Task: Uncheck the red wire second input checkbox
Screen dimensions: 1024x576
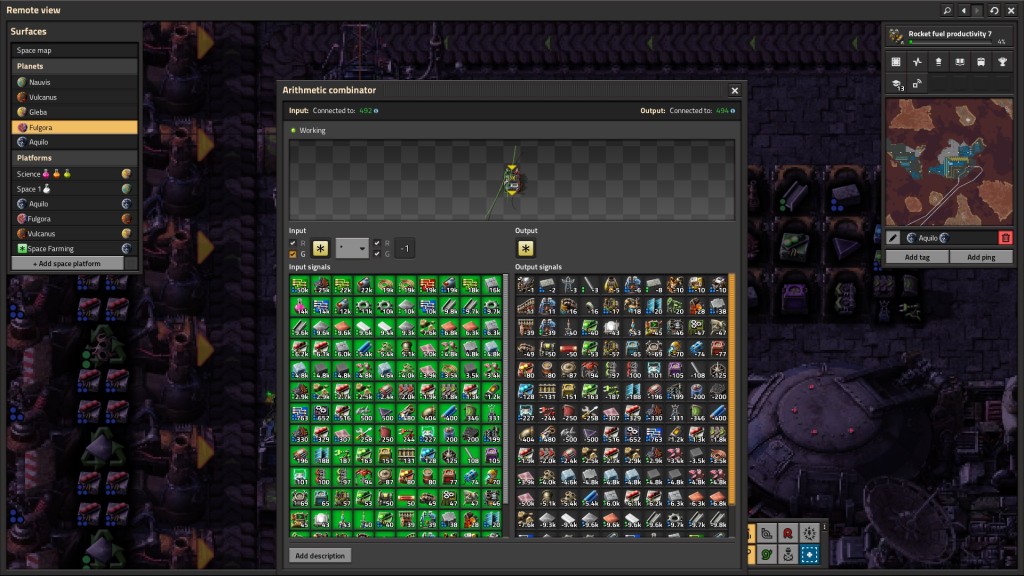Action: 376,243
